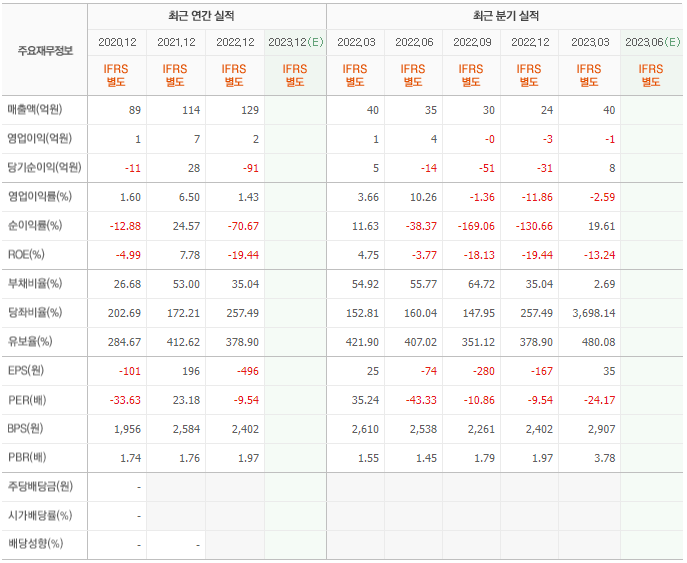This screenshot has height=563, width=687.
Task: Click ROE value -13.24 for 2023.03
Action: [599, 255]
